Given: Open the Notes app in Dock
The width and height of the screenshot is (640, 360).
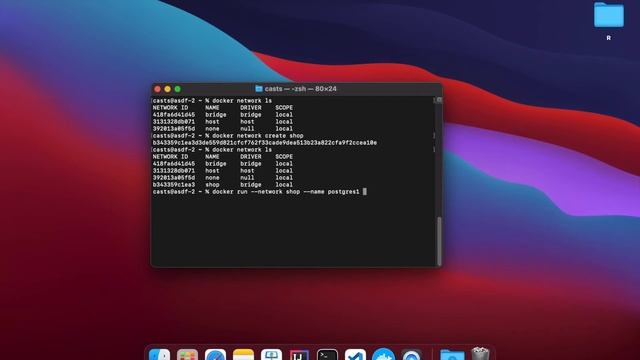Looking at the screenshot, I should point(243,354).
